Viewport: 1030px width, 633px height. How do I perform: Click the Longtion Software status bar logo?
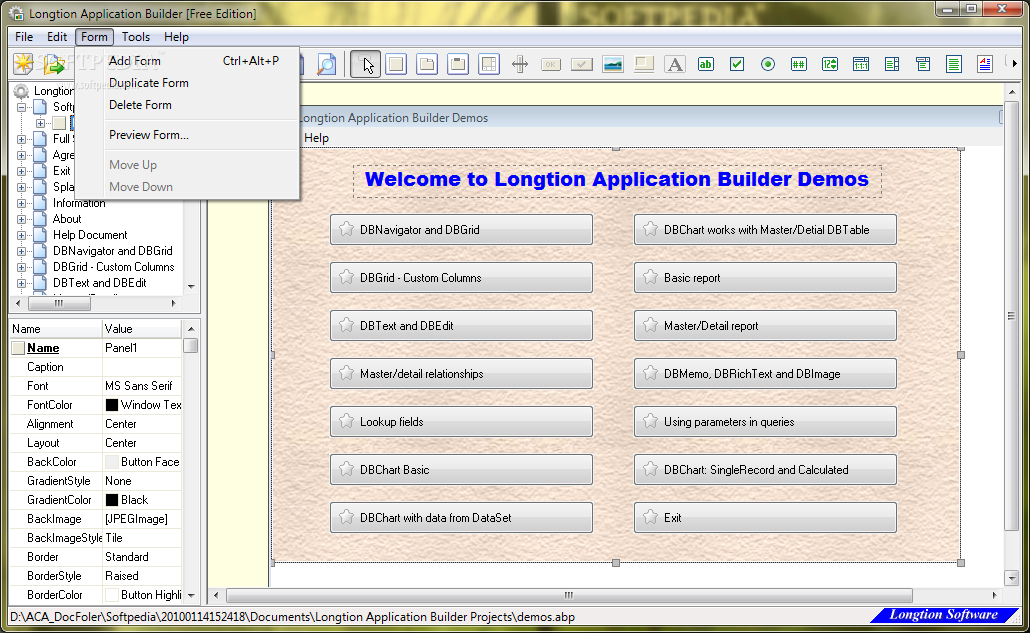point(943,615)
